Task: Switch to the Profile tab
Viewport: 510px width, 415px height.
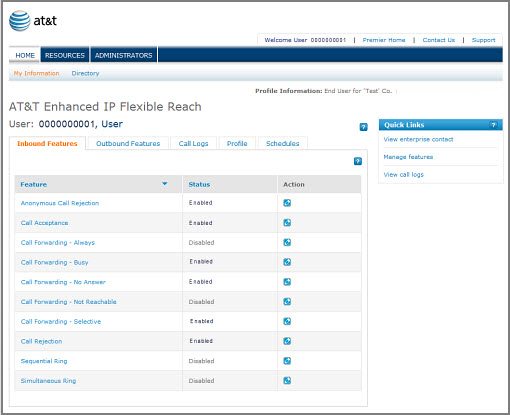Action: 237,144
